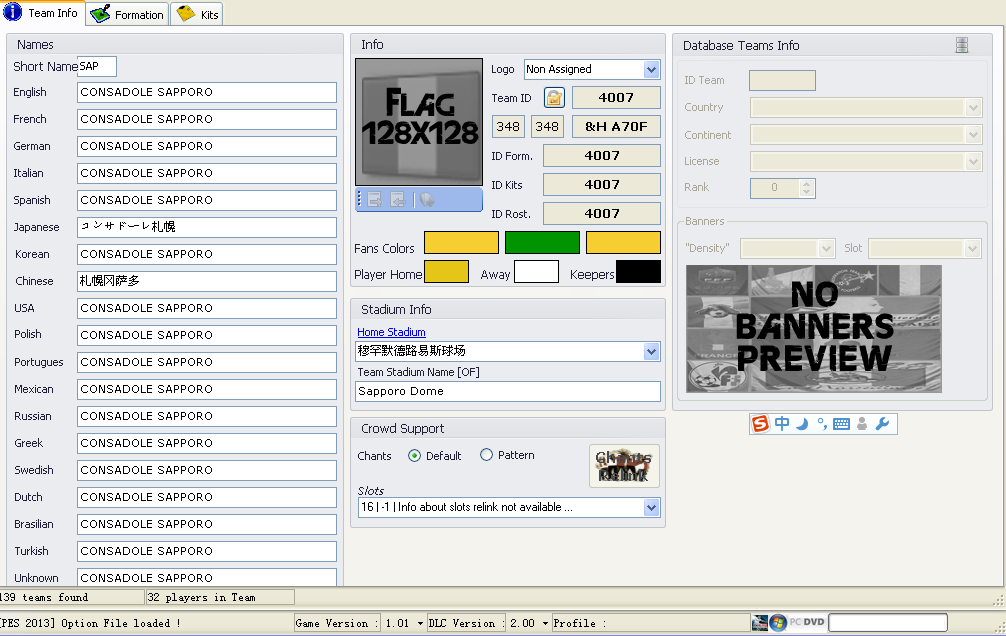This screenshot has height=636, width=1006.
Task: Click the greyed shield icon in flag toolbar
Action: 427,200
